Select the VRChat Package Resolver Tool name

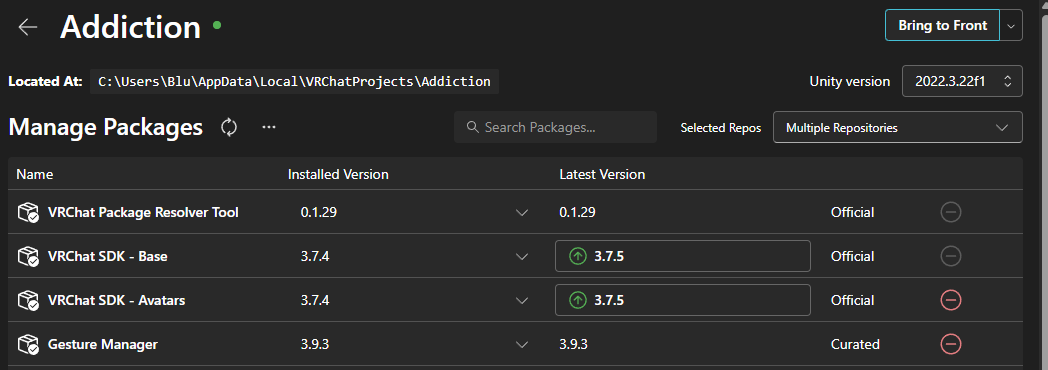coord(143,212)
